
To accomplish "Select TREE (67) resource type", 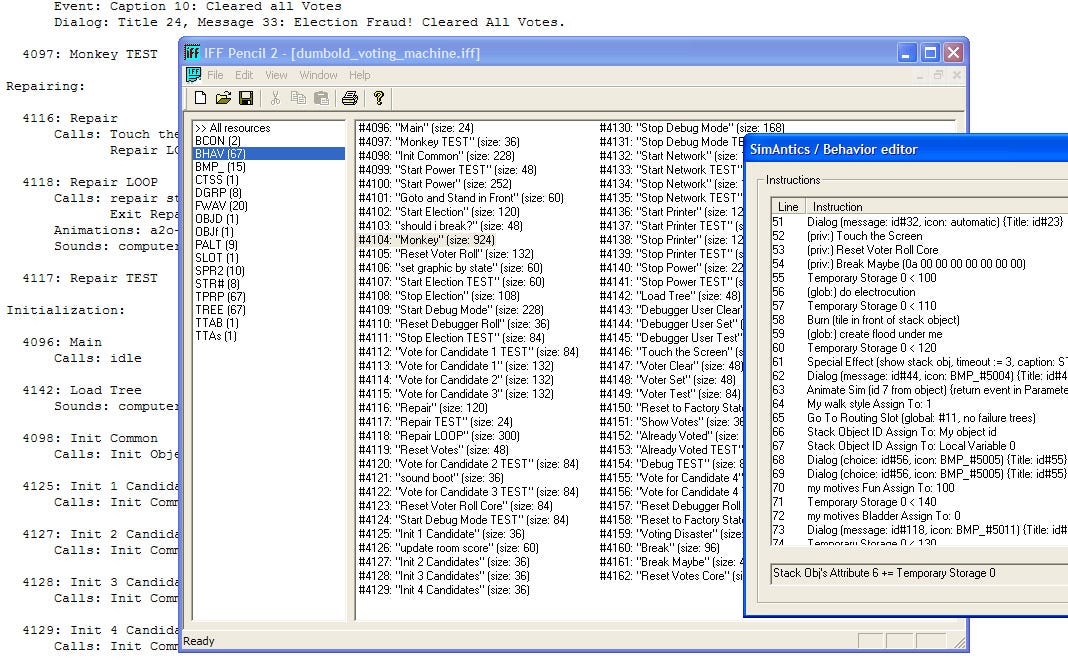I will (220, 309).
